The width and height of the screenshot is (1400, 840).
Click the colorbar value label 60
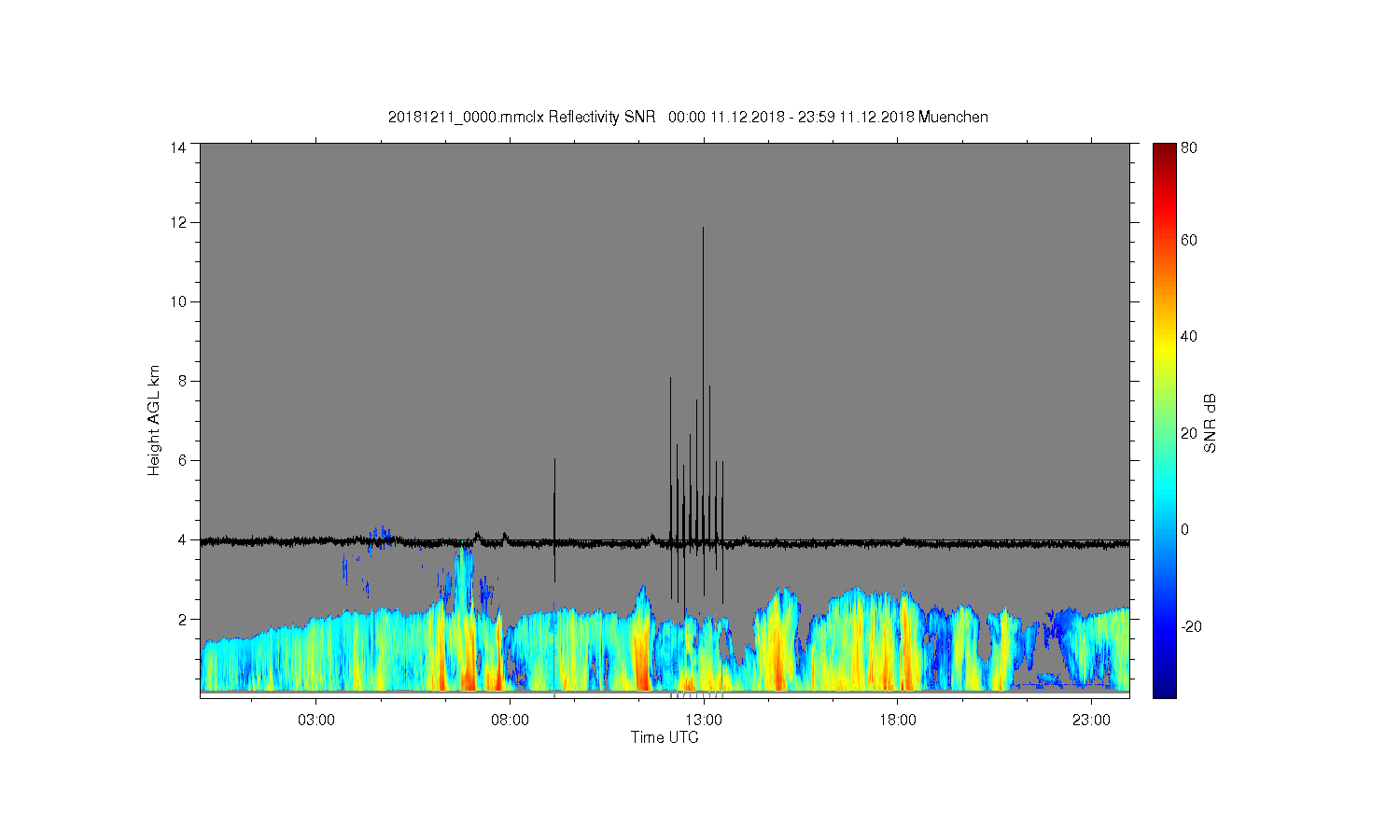[x=1189, y=240]
